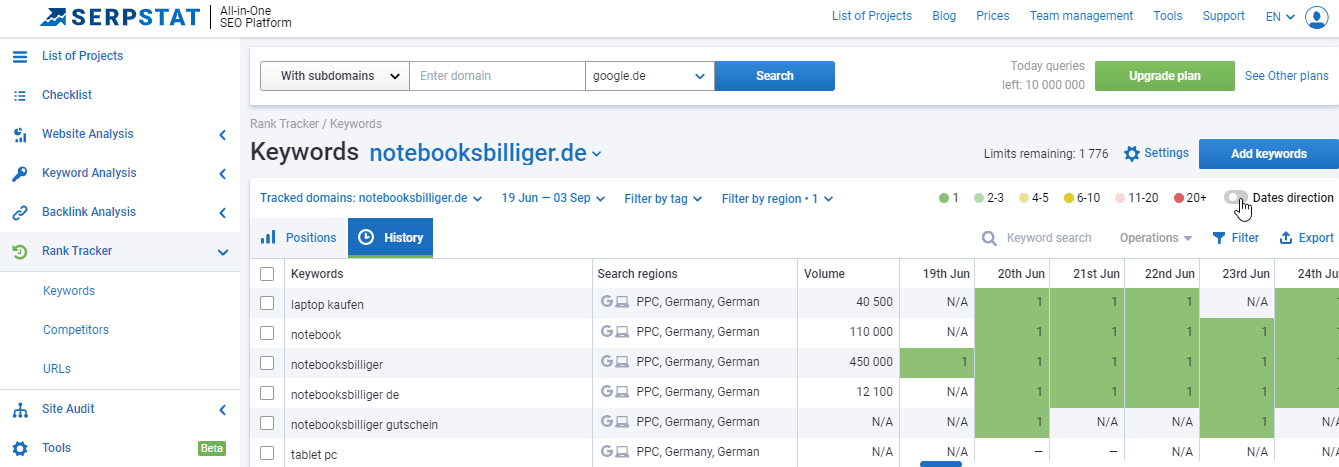This screenshot has height=467, width=1339.
Task: Click the History clock icon
Action: (366, 237)
